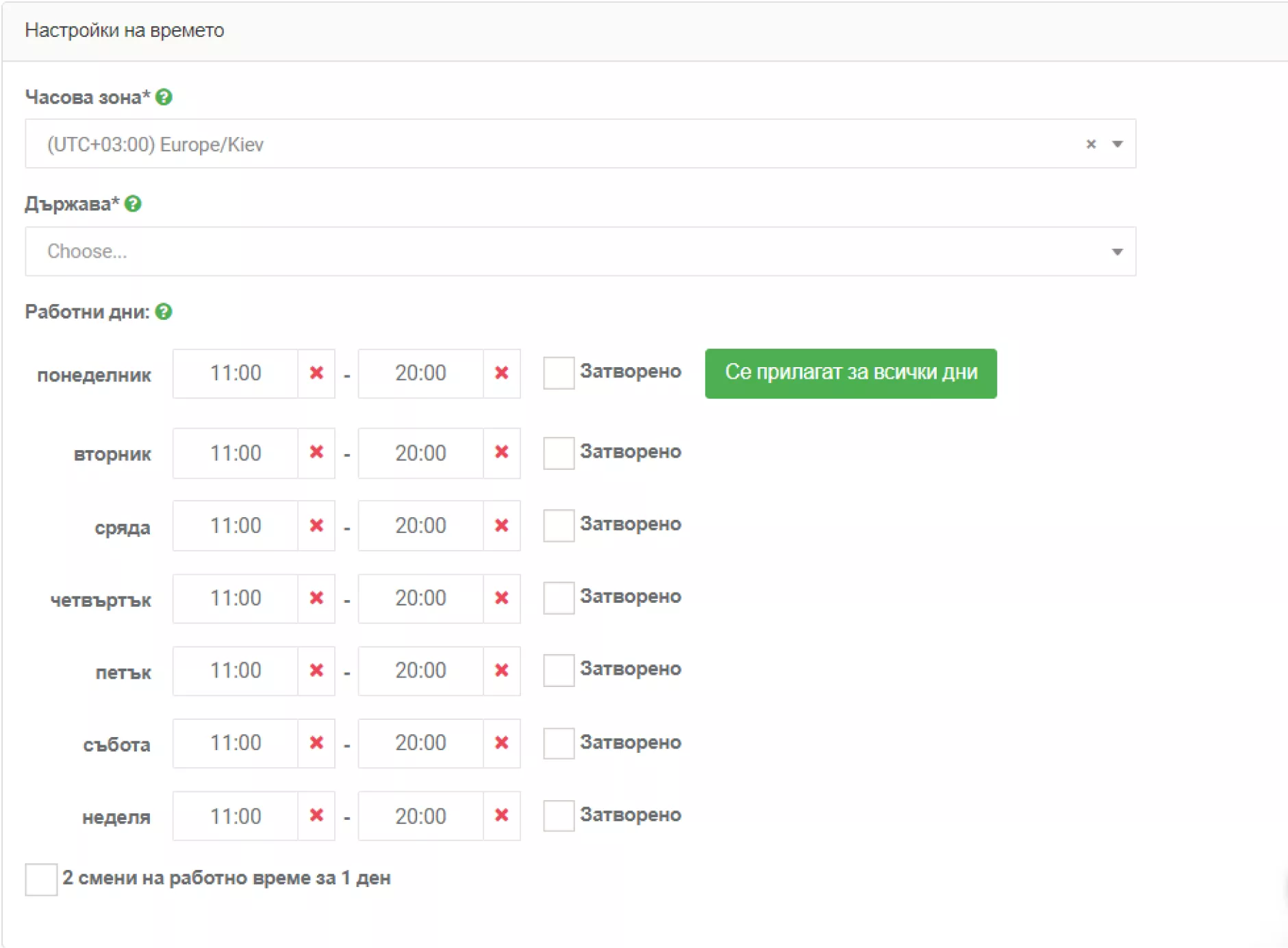Clear сряда start time with red X
The image size is (1288, 948).
(x=316, y=525)
